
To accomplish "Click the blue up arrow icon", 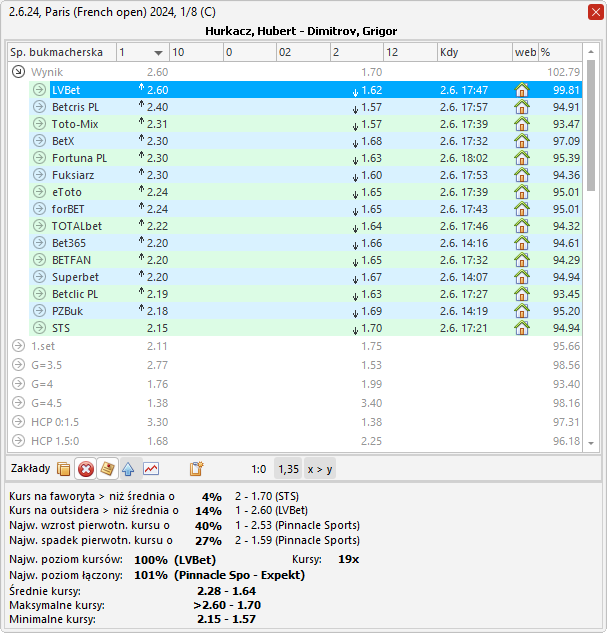I will pyautogui.click(x=128, y=468).
